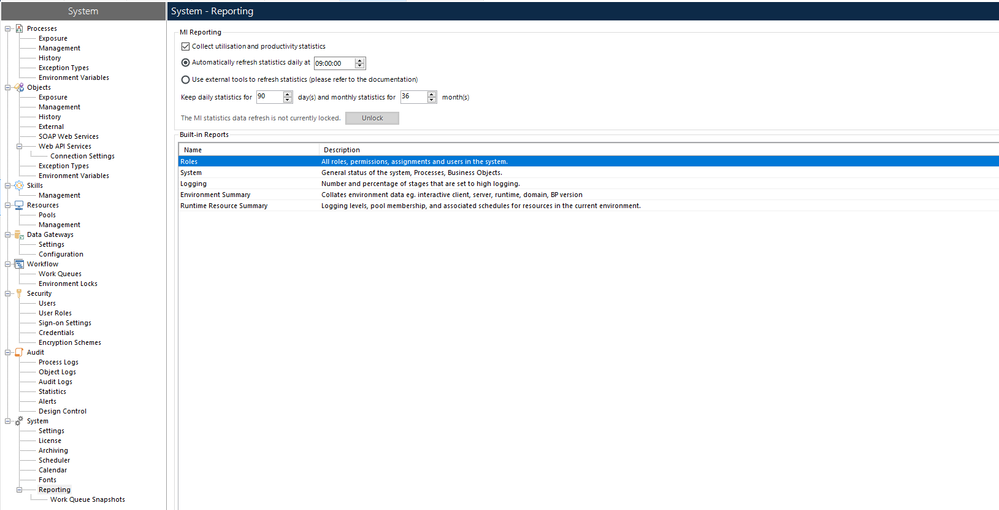
Task: Select the Logging report row
Action: pos(589,184)
